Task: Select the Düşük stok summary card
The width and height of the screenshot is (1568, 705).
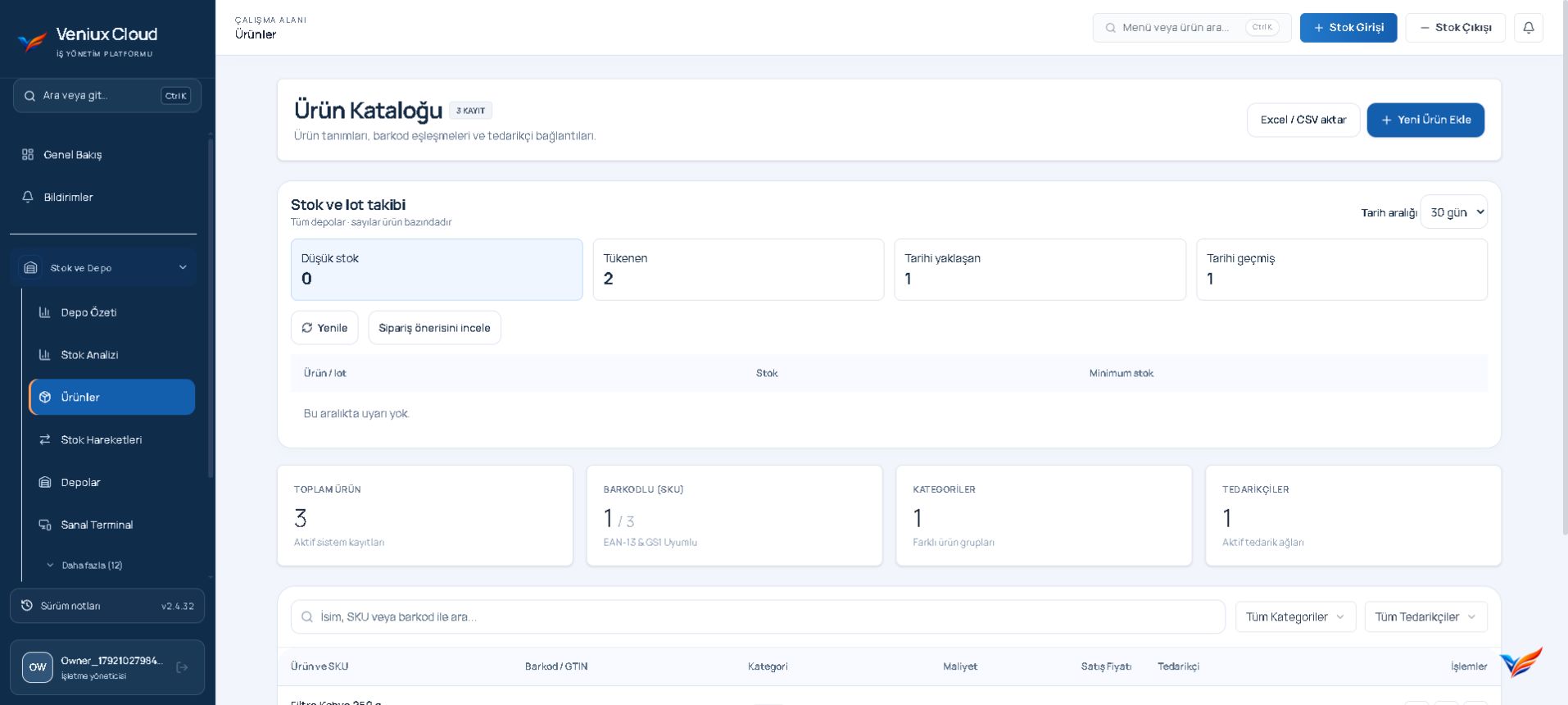Action: click(x=437, y=270)
